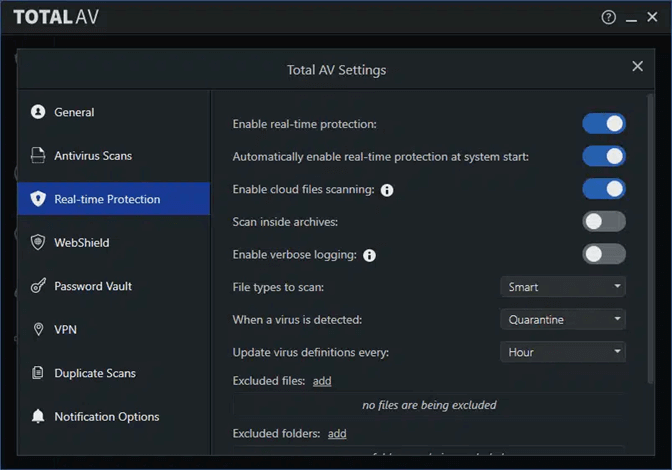Screen dimensions: 672x470
Task: Click add link for Excluded files
Action: (x=321, y=381)
